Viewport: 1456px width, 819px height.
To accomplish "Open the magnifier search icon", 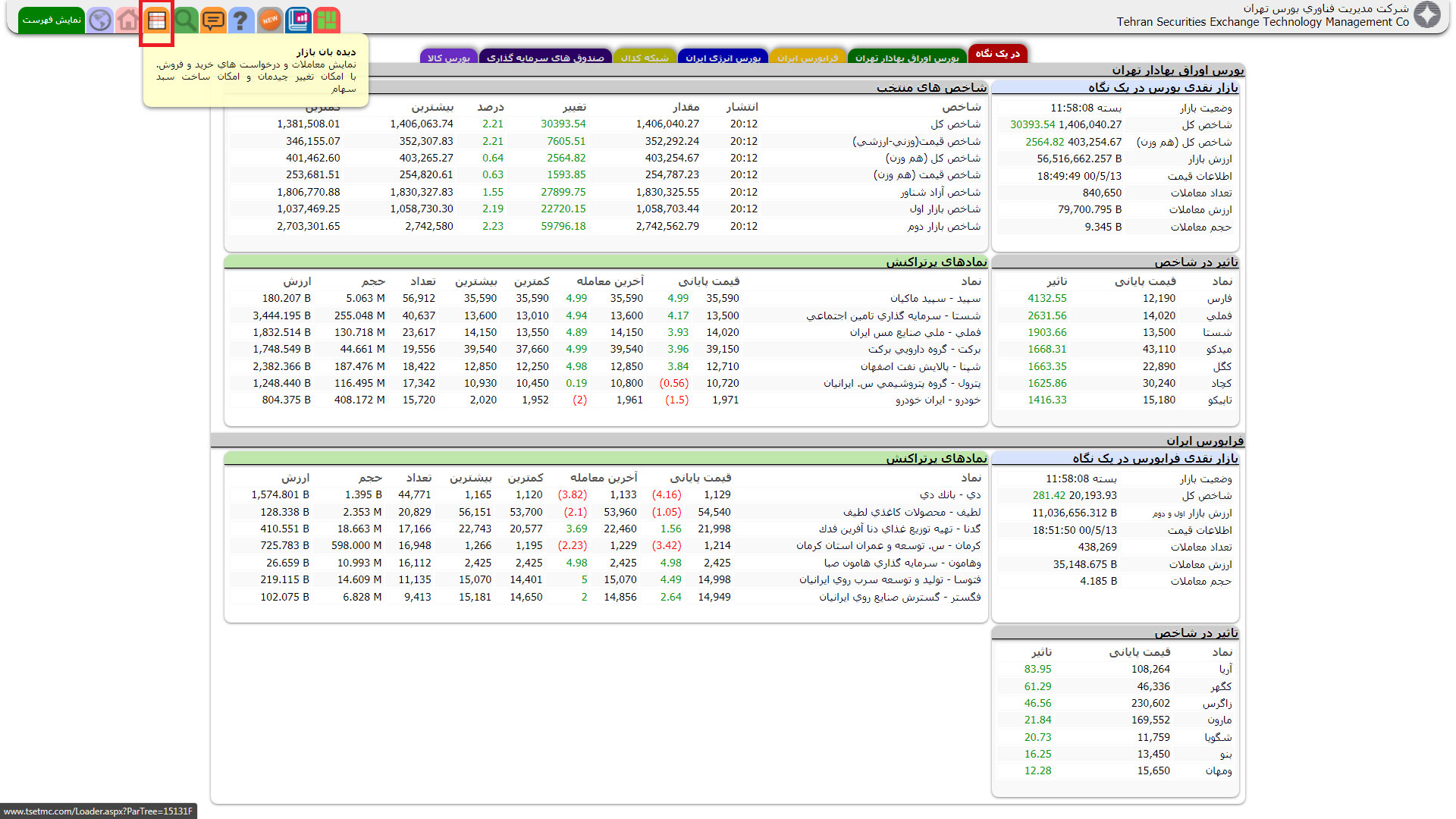I will 185,20.
